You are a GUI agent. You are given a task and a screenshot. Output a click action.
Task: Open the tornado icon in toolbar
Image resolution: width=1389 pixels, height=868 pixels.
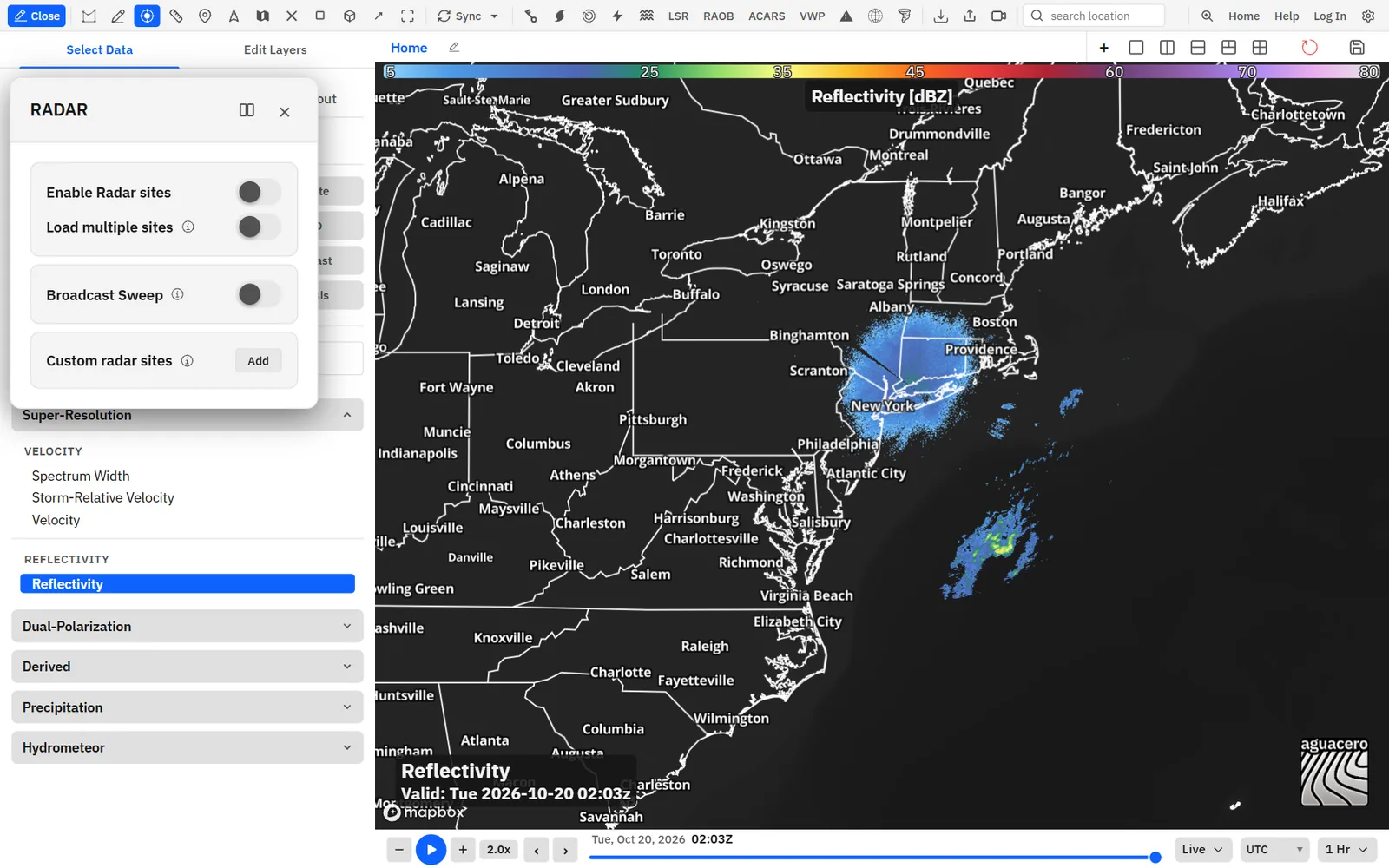tap(905, 16)
